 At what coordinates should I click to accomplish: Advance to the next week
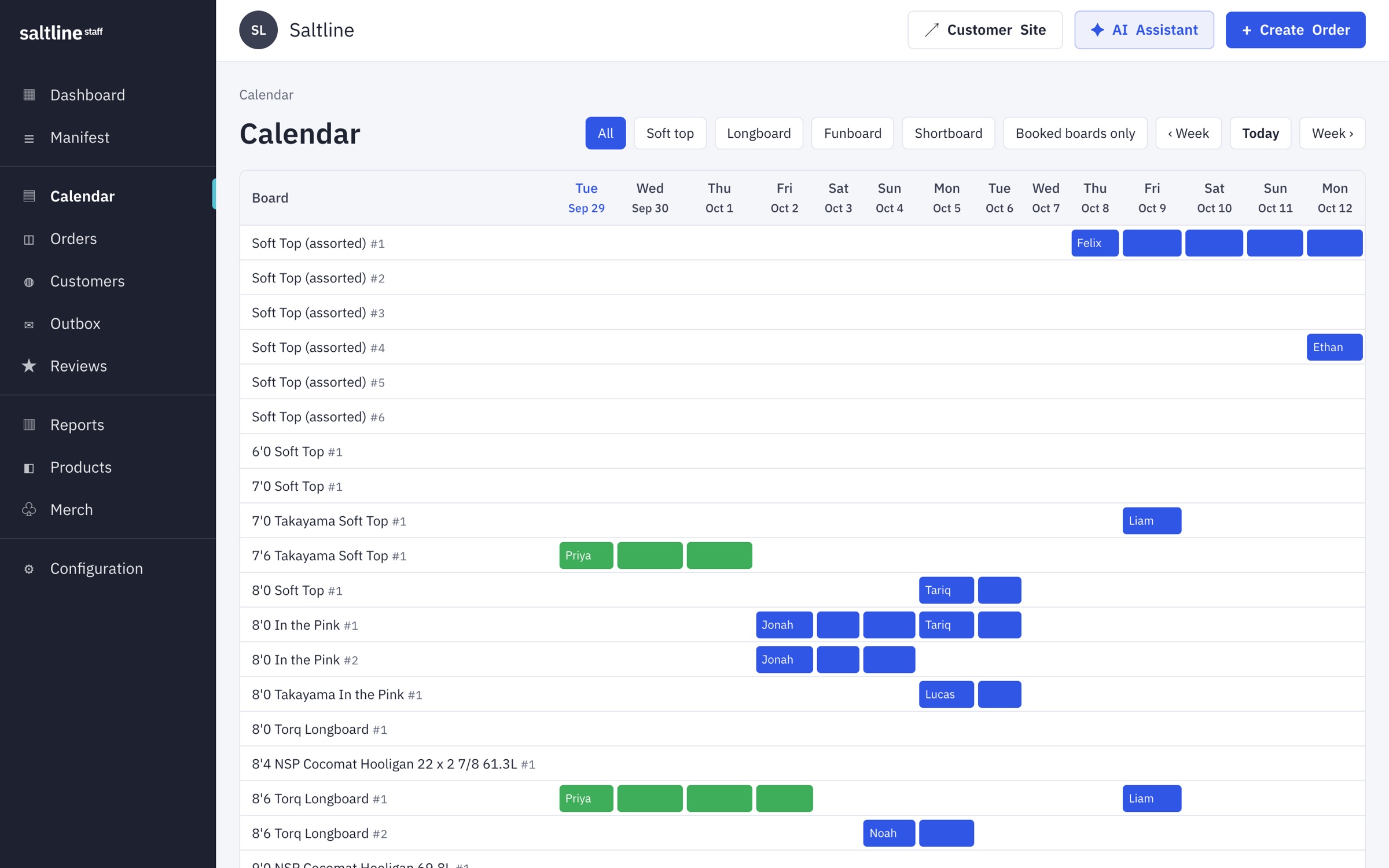coord(1332,133)
